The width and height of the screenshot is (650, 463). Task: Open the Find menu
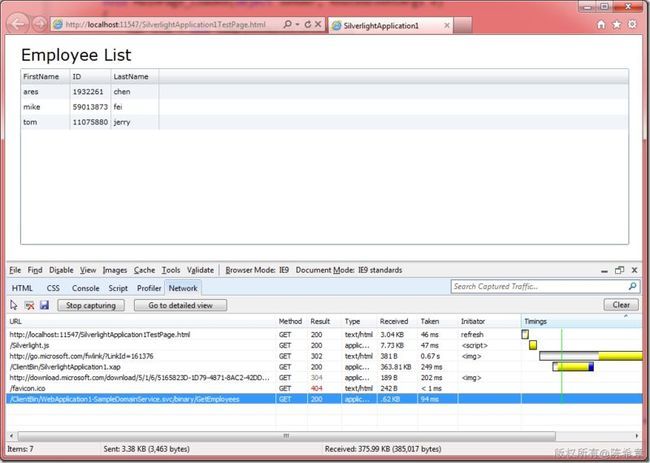[x=35, y=270]
